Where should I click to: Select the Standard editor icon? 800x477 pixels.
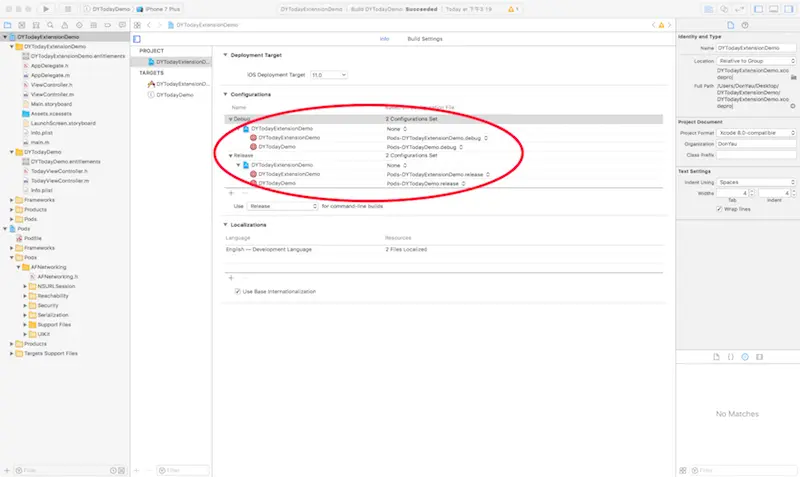pos(709,9)
